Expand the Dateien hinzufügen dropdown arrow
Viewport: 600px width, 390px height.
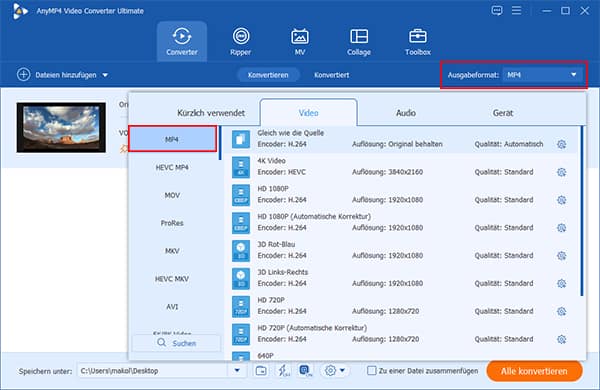pos(105,75)
